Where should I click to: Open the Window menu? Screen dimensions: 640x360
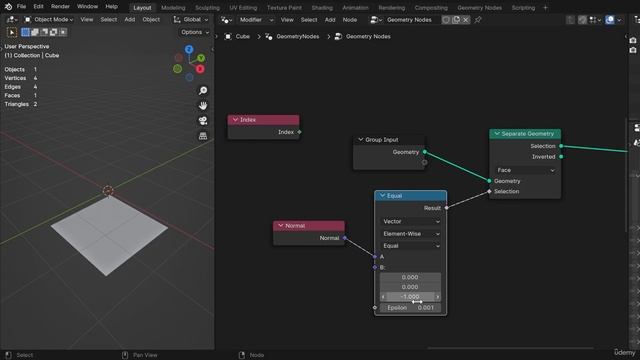coord(87,7)
